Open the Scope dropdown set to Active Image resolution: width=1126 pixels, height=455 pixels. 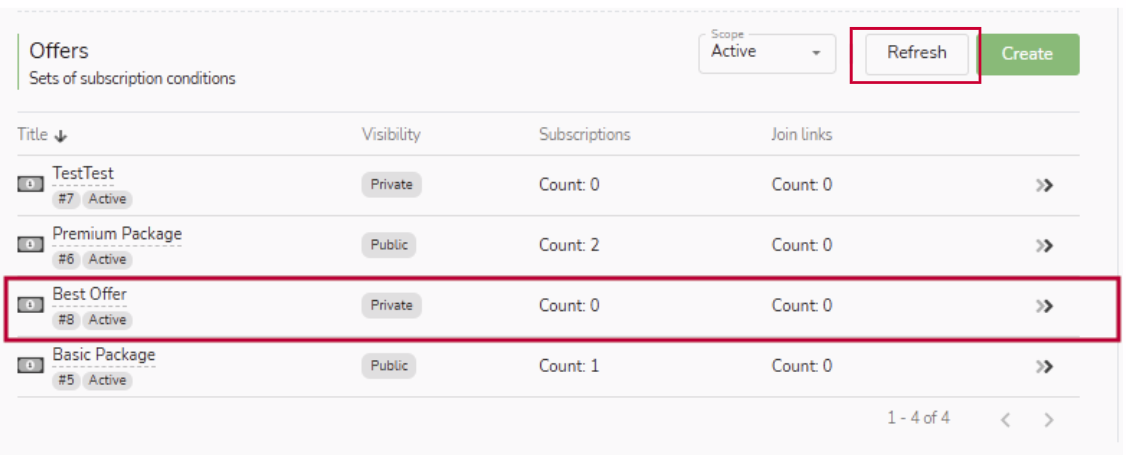(766, 53)
